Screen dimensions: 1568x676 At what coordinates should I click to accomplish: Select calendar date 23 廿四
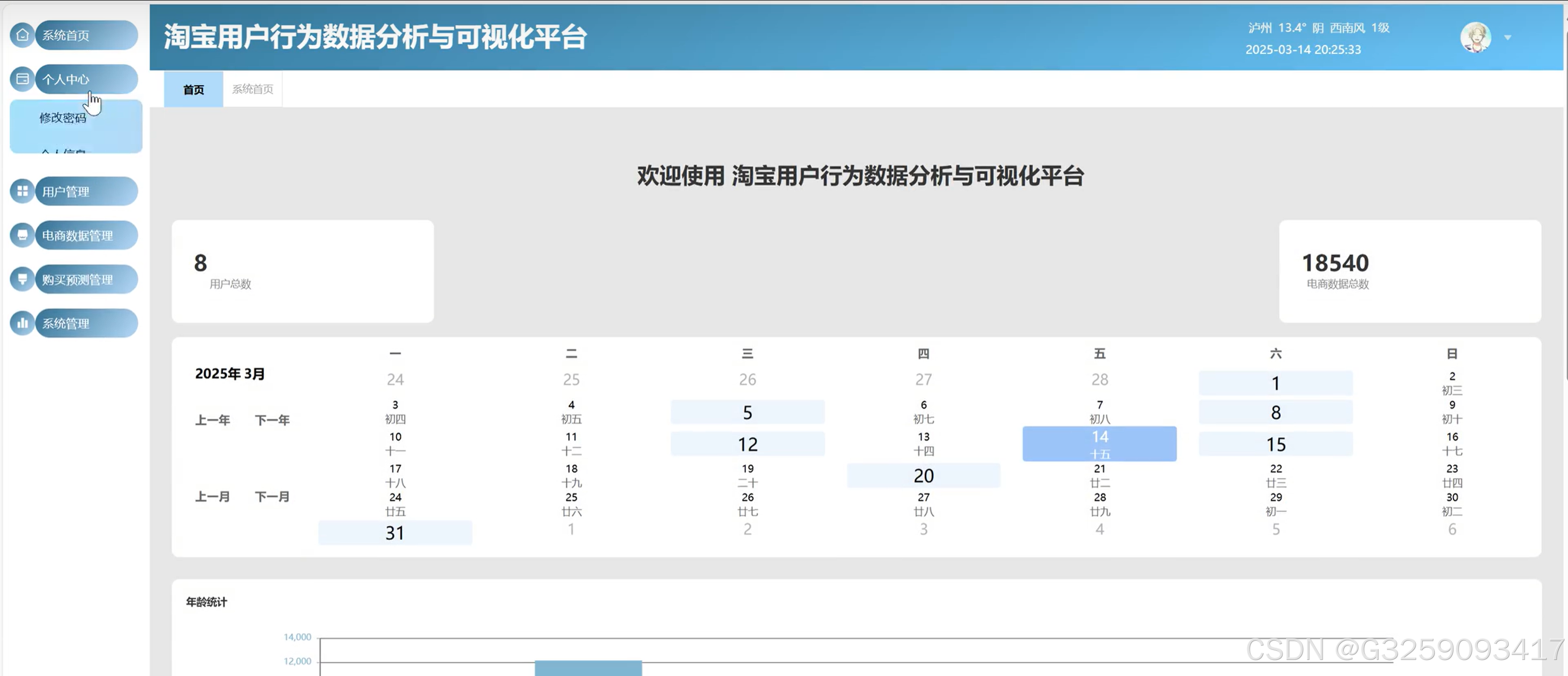[x=1452, y=476]
